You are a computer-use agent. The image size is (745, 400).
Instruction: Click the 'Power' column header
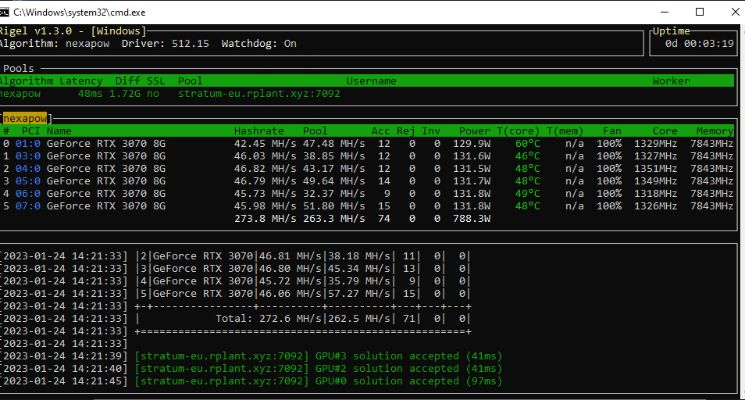point(475,131)
